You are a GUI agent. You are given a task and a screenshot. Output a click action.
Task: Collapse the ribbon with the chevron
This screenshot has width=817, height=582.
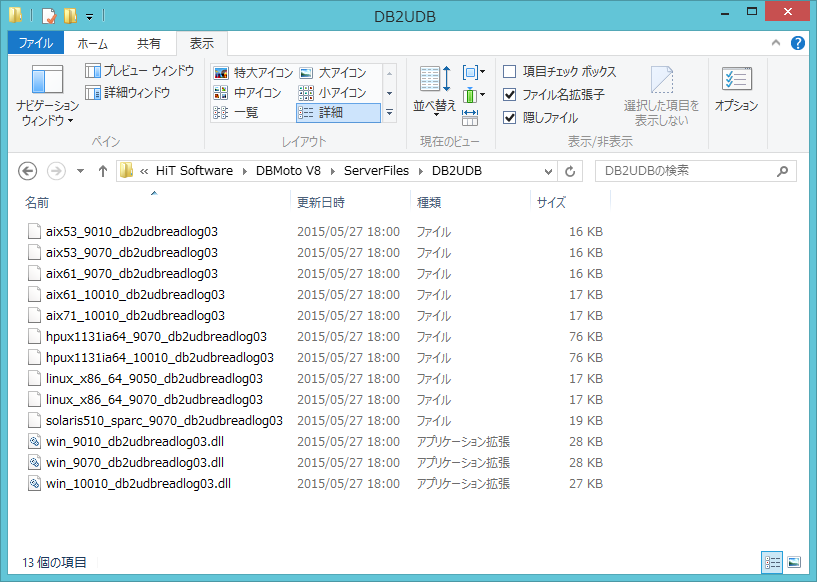click(776, 43)
